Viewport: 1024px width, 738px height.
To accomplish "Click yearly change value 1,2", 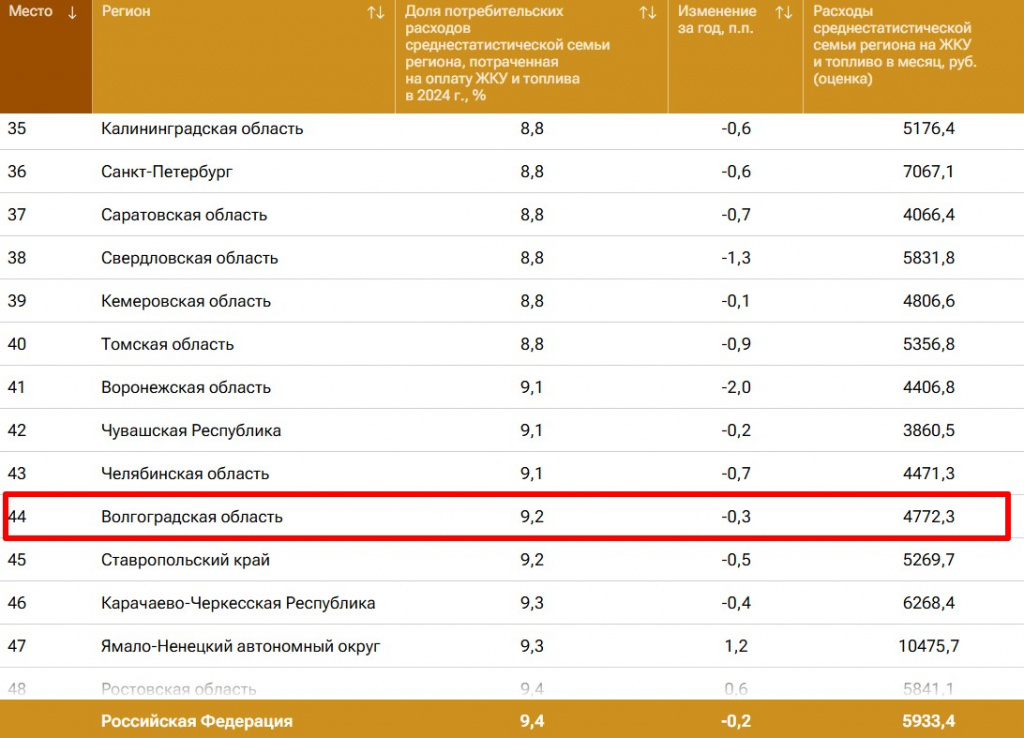I will (736, 646).
